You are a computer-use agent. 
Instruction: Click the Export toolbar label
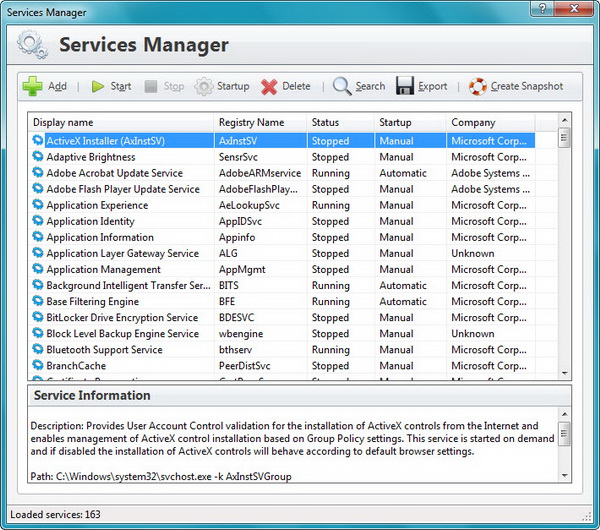432,86
